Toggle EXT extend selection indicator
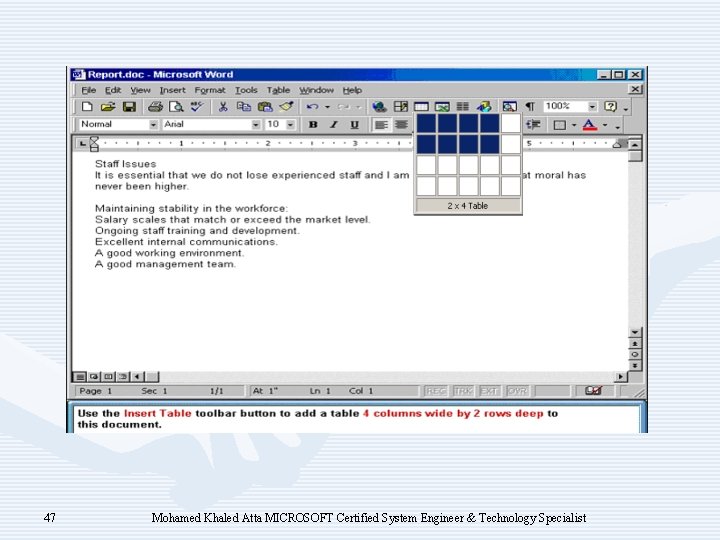Viewport: 720px width, 540px height. (489, 391)
